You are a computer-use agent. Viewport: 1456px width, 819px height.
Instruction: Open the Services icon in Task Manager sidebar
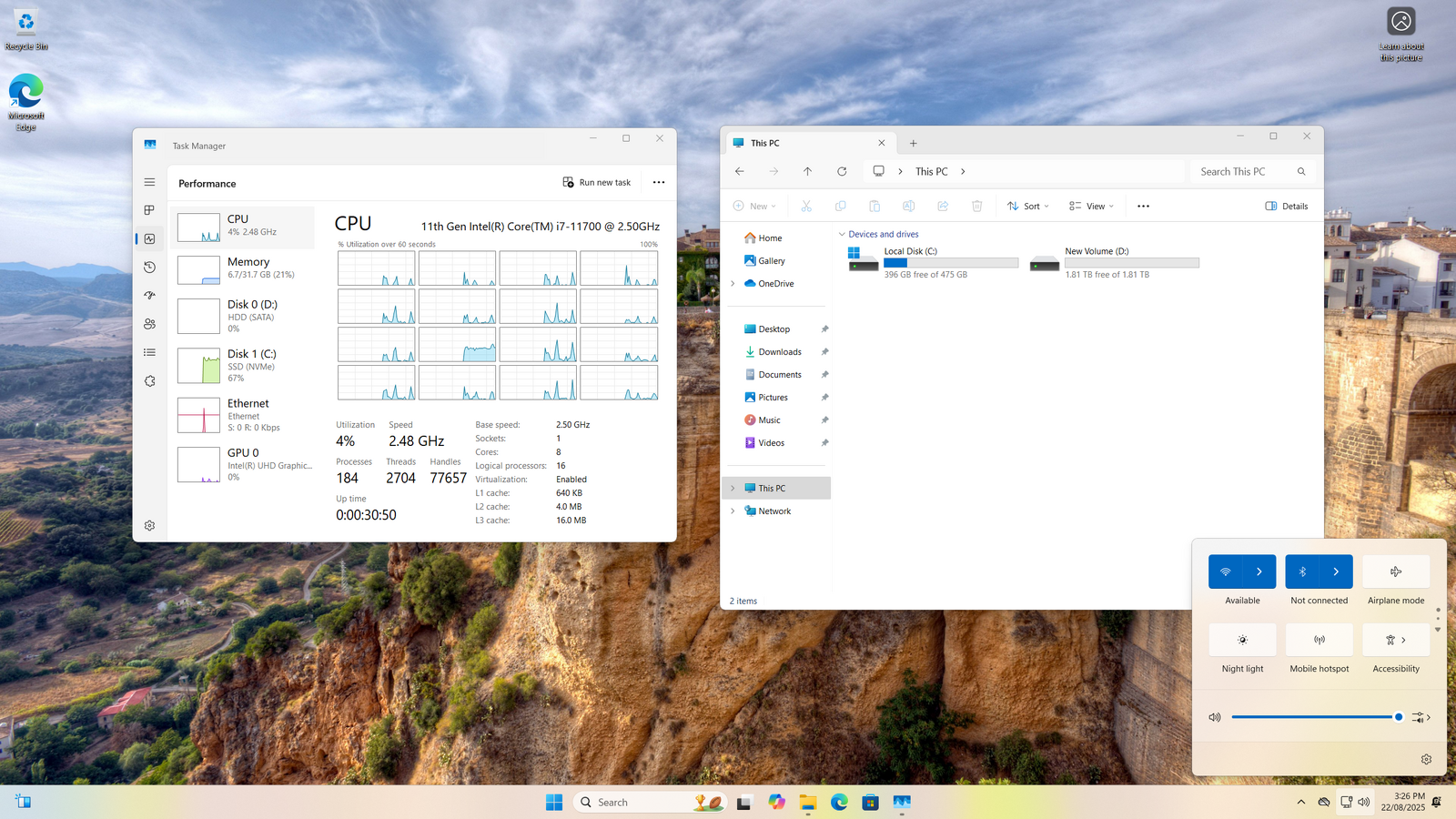149,381
